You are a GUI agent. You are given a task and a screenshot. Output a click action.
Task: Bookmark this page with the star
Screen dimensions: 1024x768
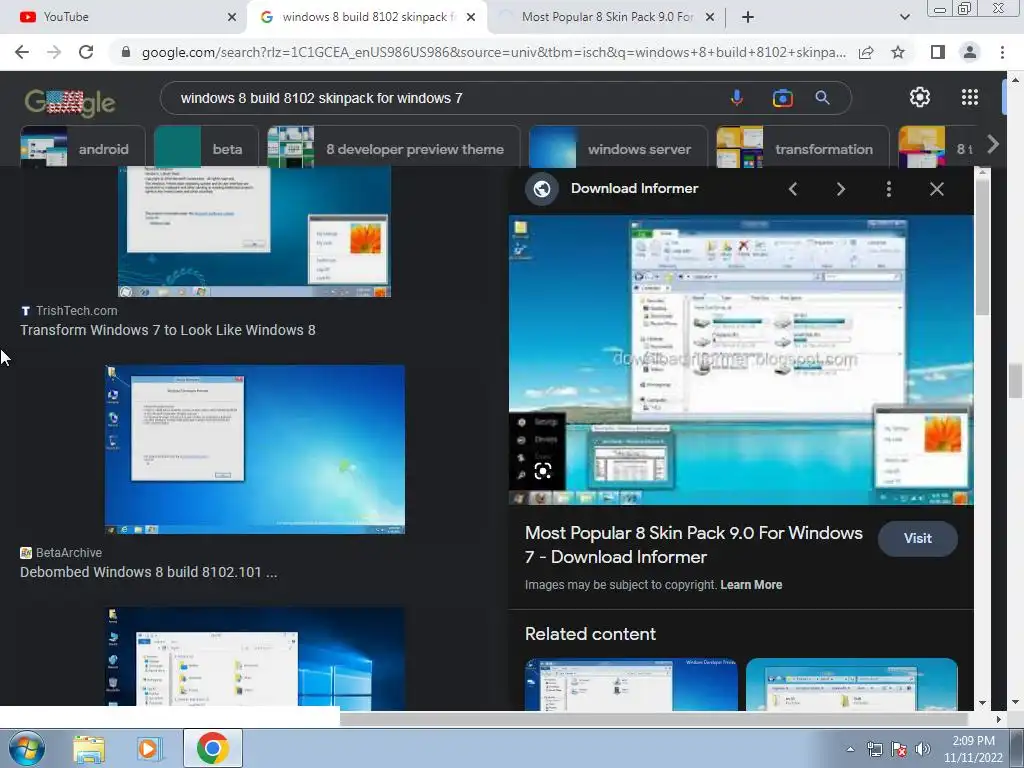[x=898, y=52]
